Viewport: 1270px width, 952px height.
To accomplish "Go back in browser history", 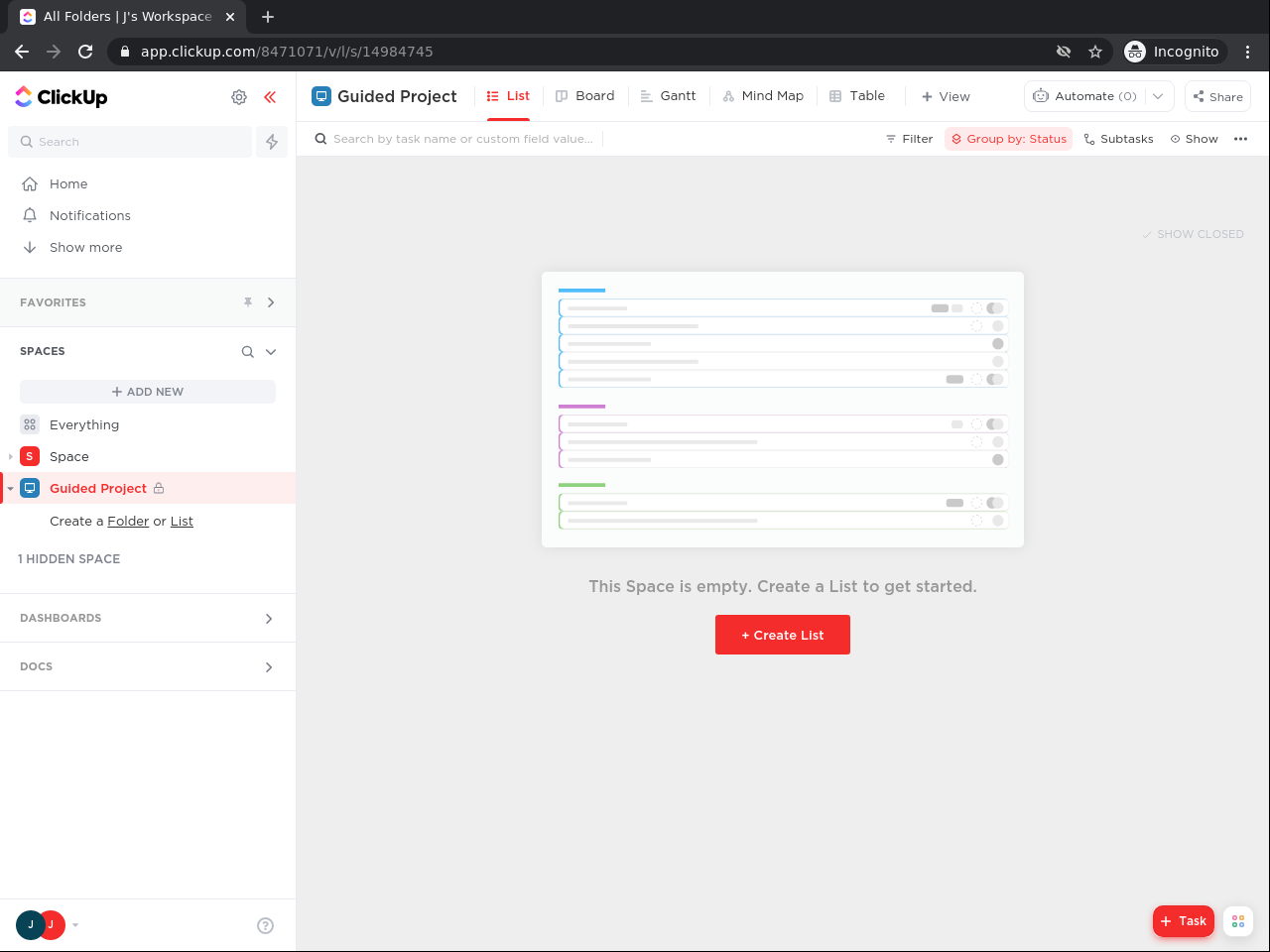I will (x=22, y=52).
